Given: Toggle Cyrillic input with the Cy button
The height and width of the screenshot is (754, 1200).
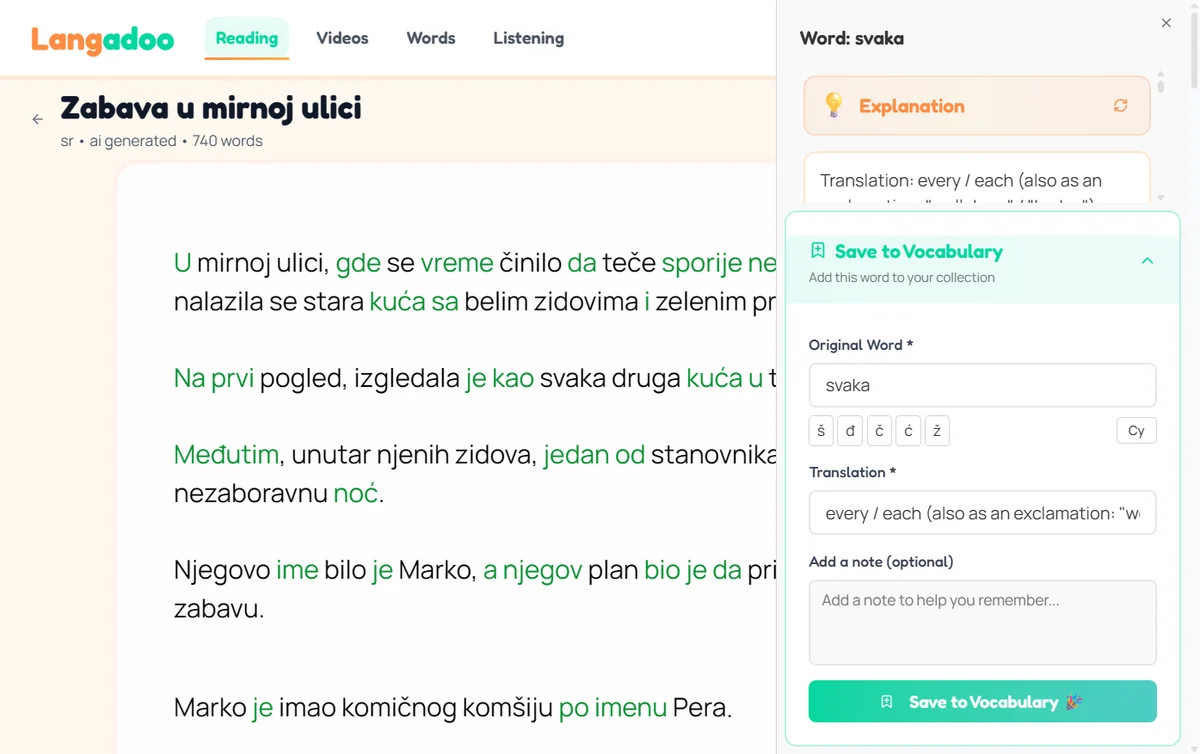Looking at the screenshot, I should coord(1136,430).
